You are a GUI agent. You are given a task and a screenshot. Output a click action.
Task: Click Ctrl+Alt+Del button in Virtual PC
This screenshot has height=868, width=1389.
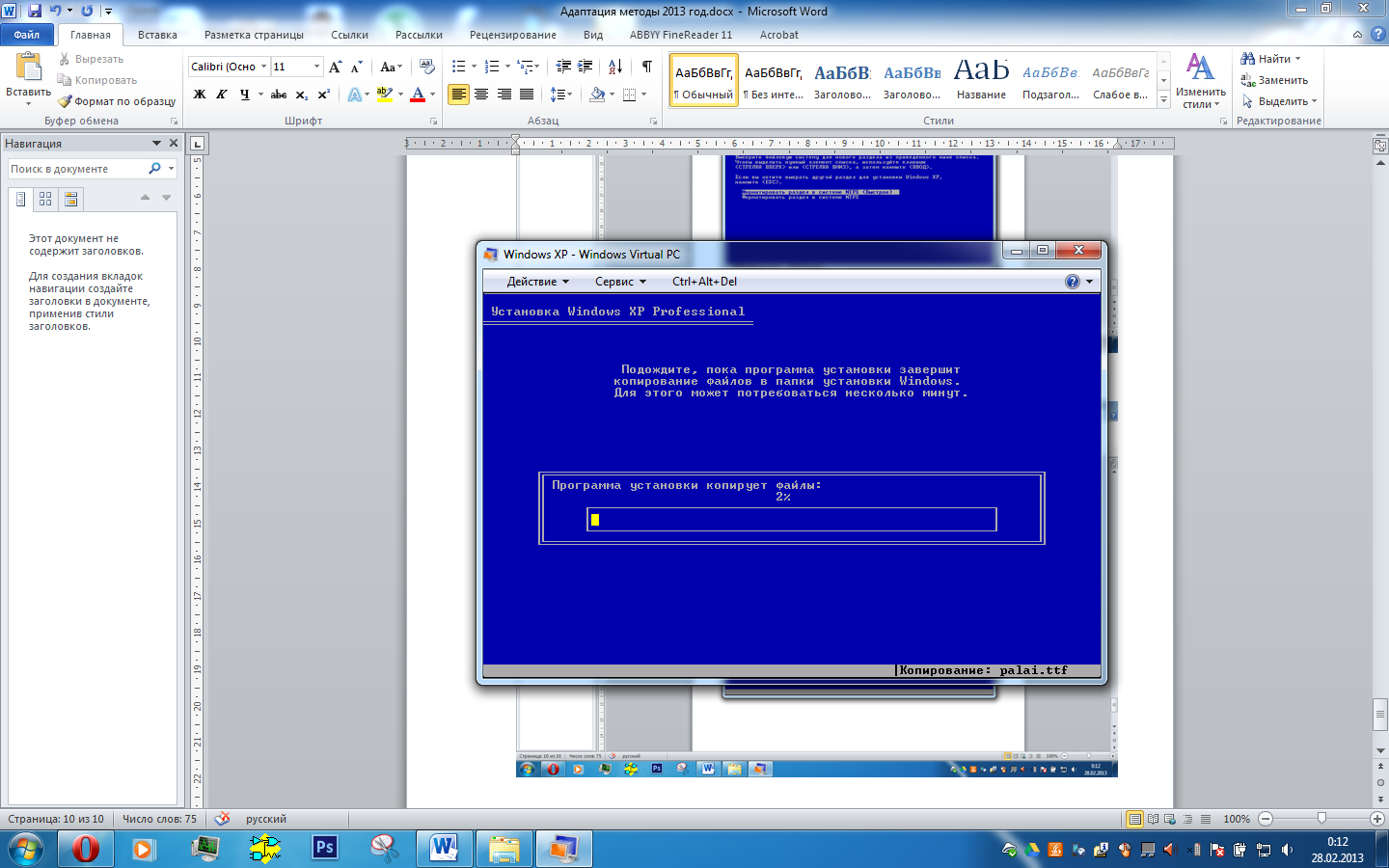pos(704,282)
